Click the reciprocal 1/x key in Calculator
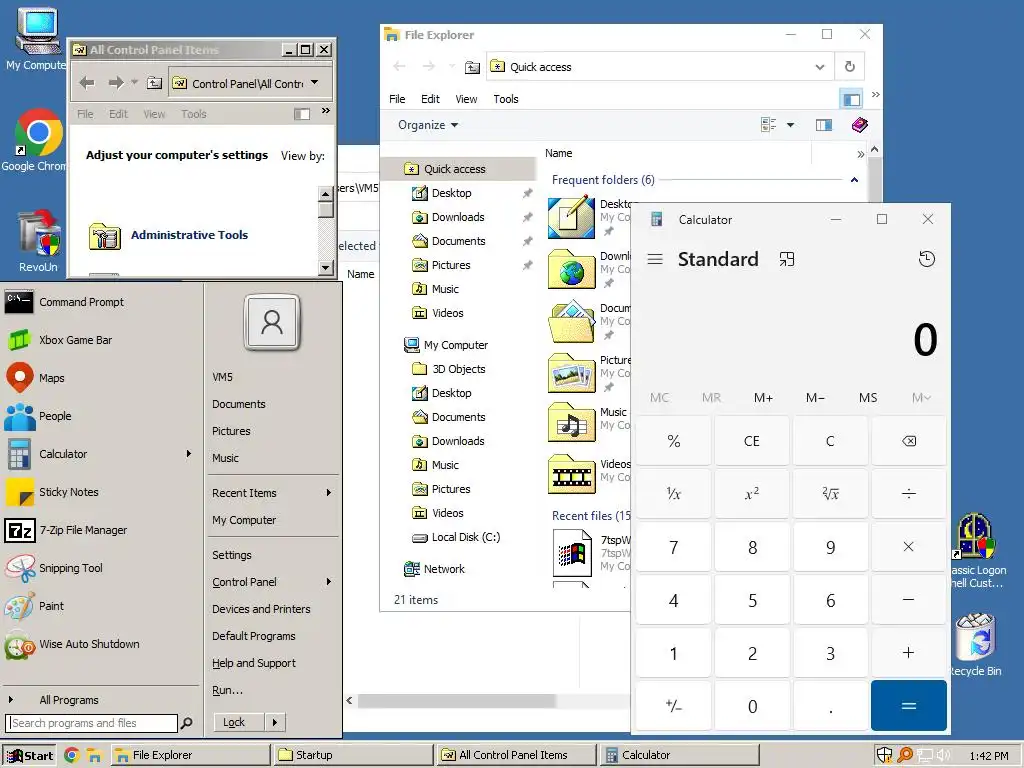 tap(673, 494)
